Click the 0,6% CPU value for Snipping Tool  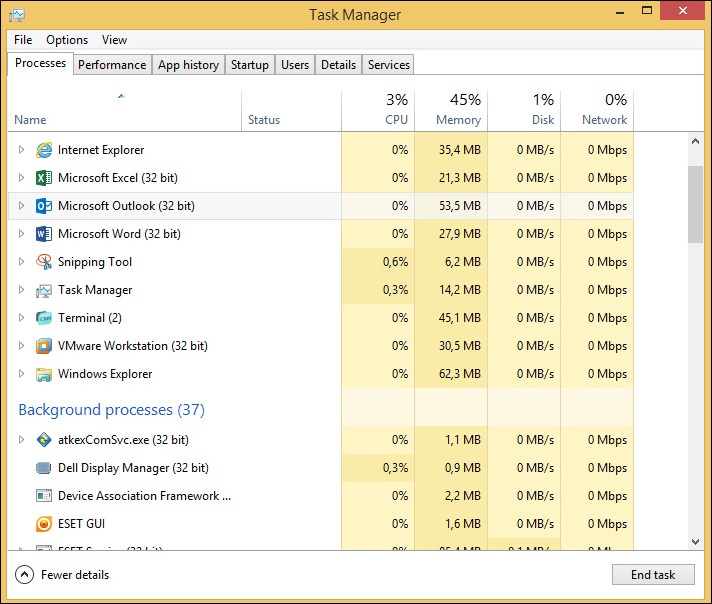[x=395, y=262]
